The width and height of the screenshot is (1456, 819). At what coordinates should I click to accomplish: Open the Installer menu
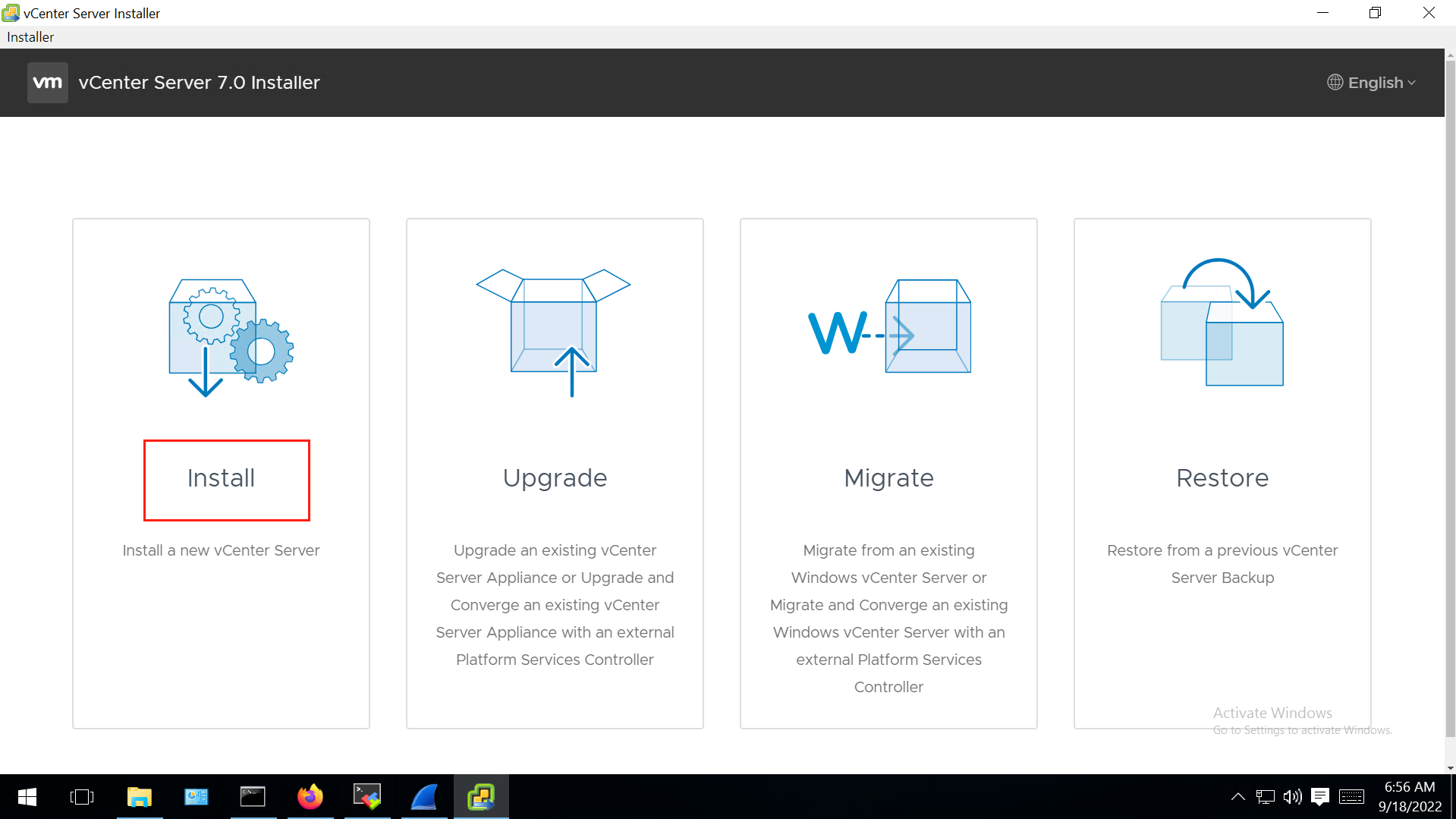[30, 36]
